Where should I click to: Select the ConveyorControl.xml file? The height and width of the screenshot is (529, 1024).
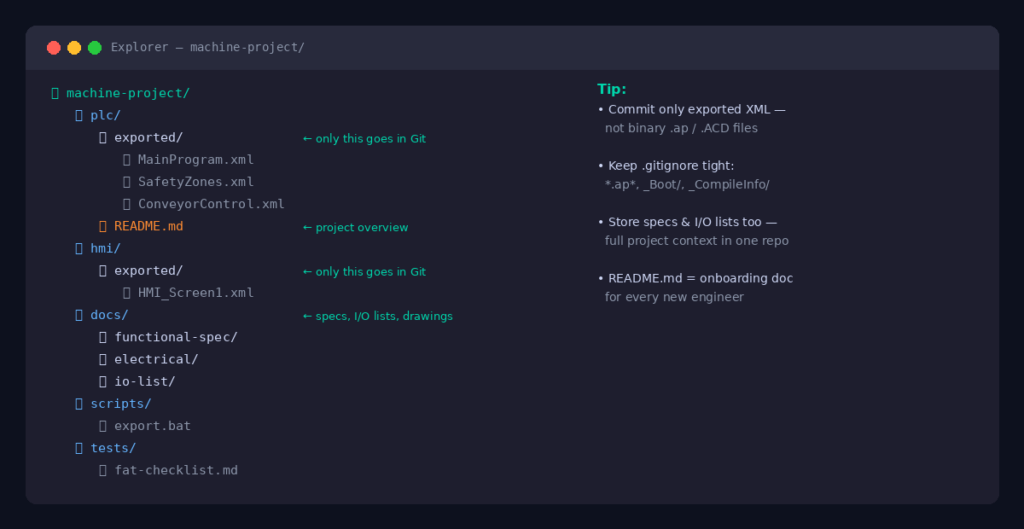[x=211, y=204]
